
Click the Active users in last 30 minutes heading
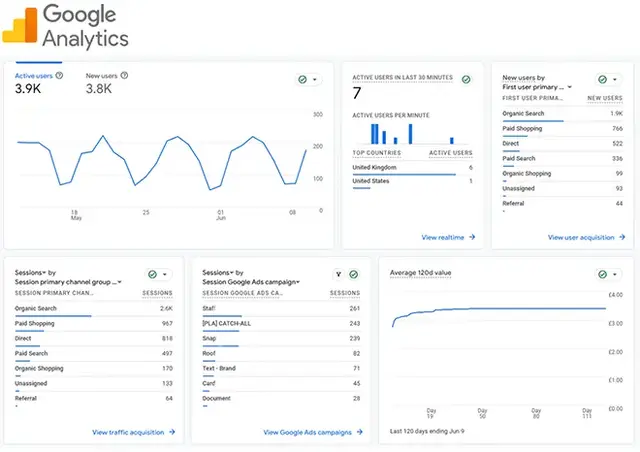coord(402,78)
